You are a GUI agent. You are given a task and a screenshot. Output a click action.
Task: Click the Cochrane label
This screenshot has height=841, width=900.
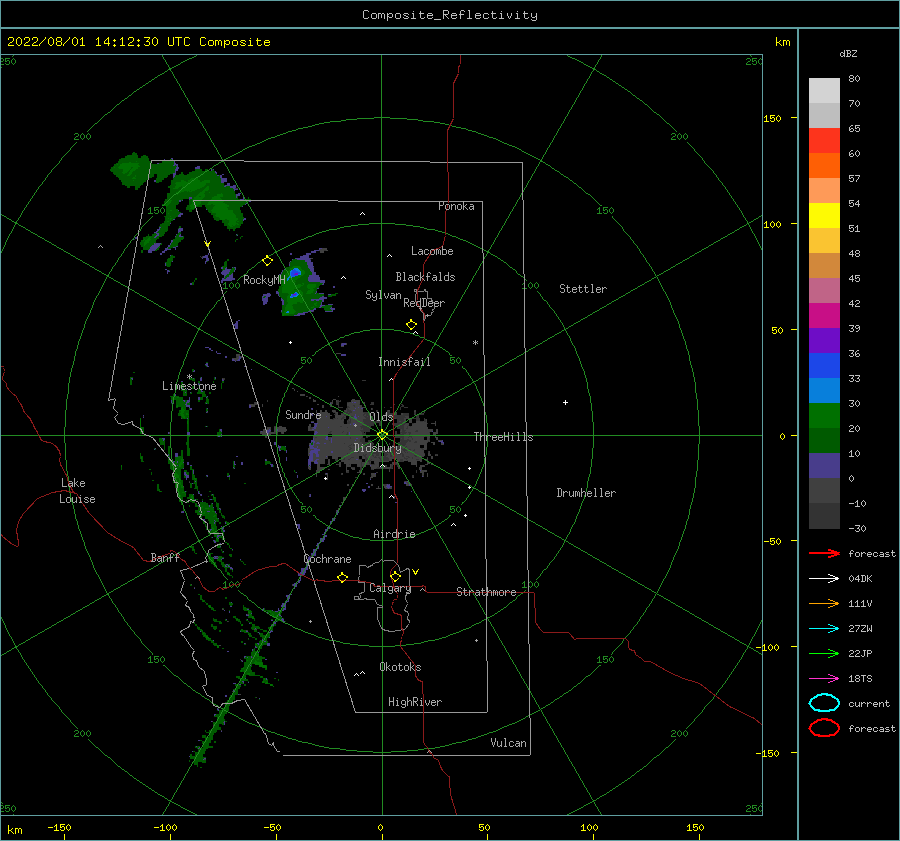click(327, 559)
